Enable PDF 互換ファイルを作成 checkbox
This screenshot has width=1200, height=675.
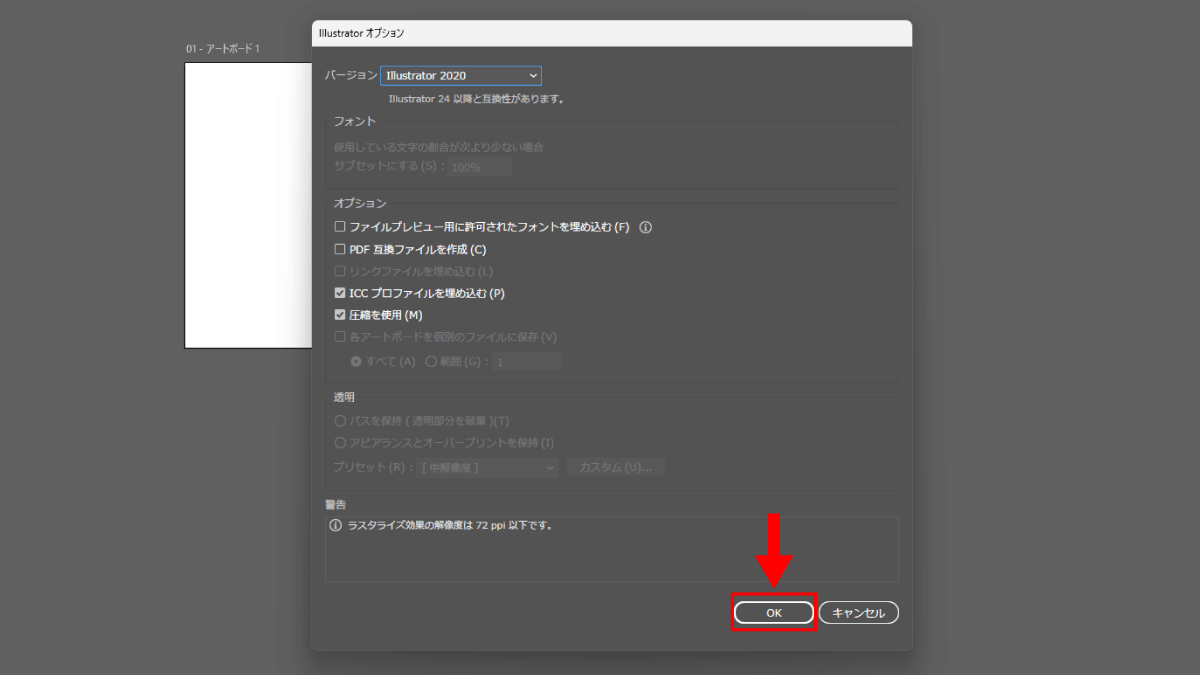click(340, 249)
